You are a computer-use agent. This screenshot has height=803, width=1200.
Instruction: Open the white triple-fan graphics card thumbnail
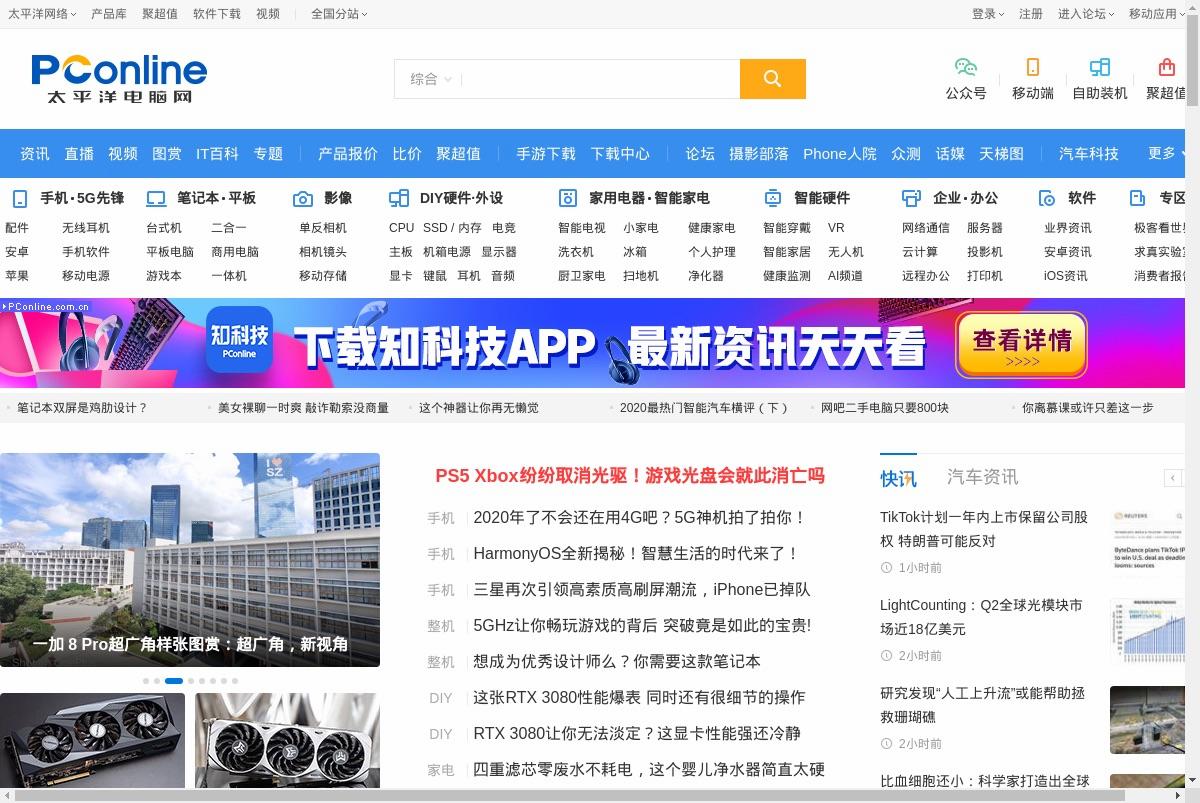tap(287, 741)
